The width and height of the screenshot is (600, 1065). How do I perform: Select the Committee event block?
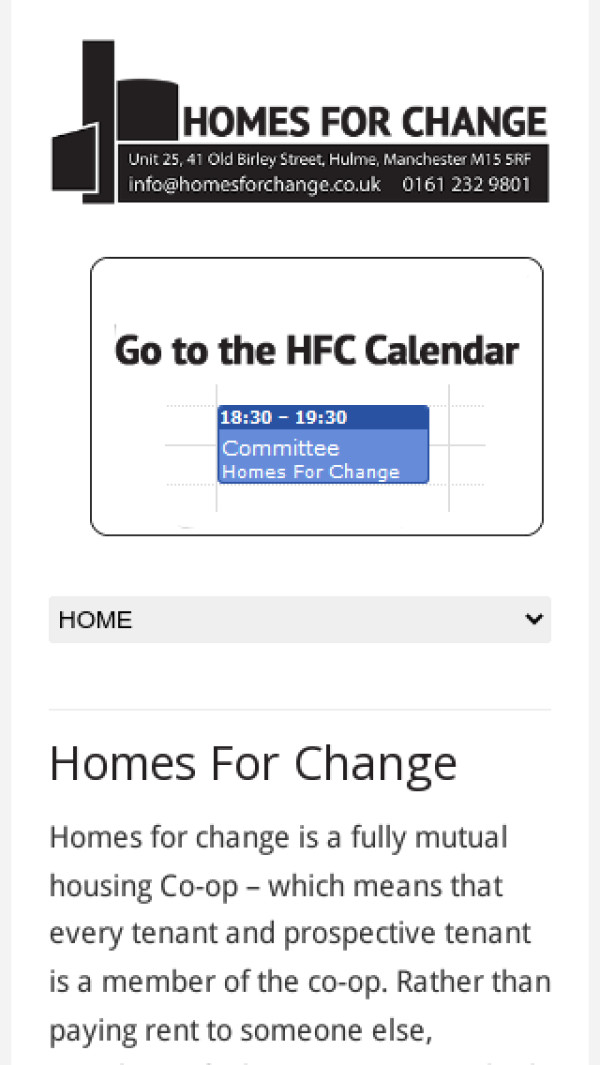281,448
